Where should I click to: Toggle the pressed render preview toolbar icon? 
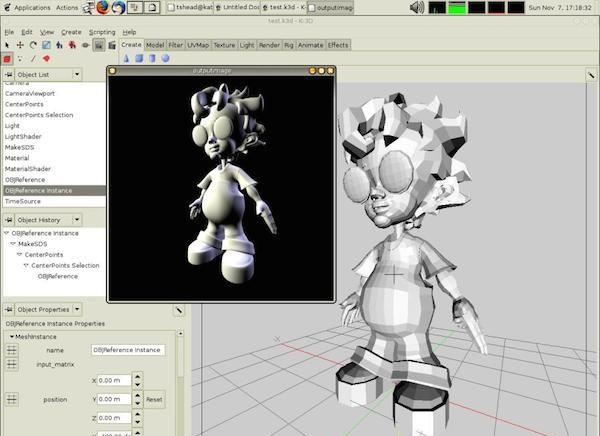pos(99,45)
